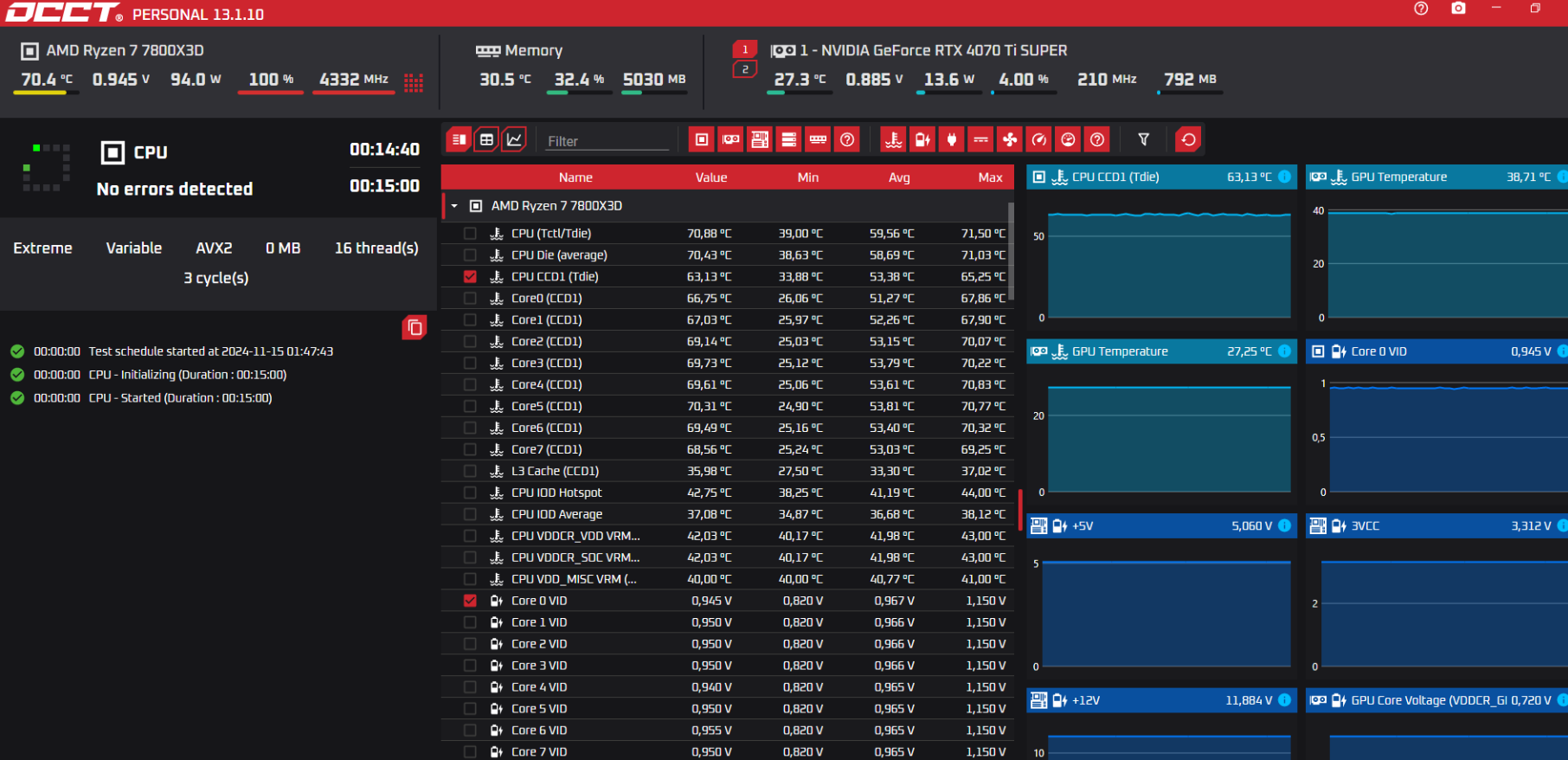
Task: Click the 'CPU IOD Average' row name
Action: (556, 514)
